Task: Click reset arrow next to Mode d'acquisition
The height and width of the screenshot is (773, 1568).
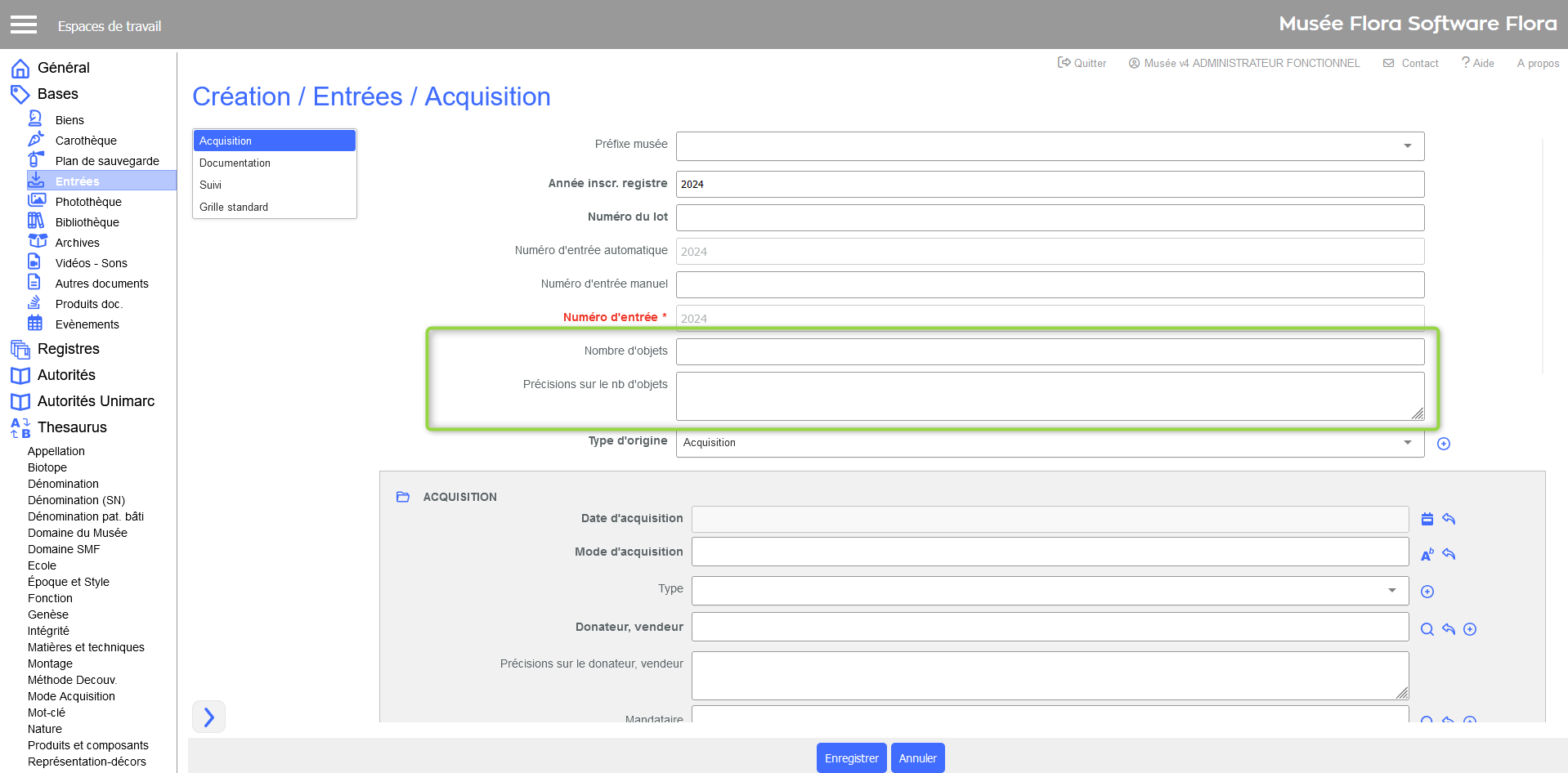Action: 1449,554
